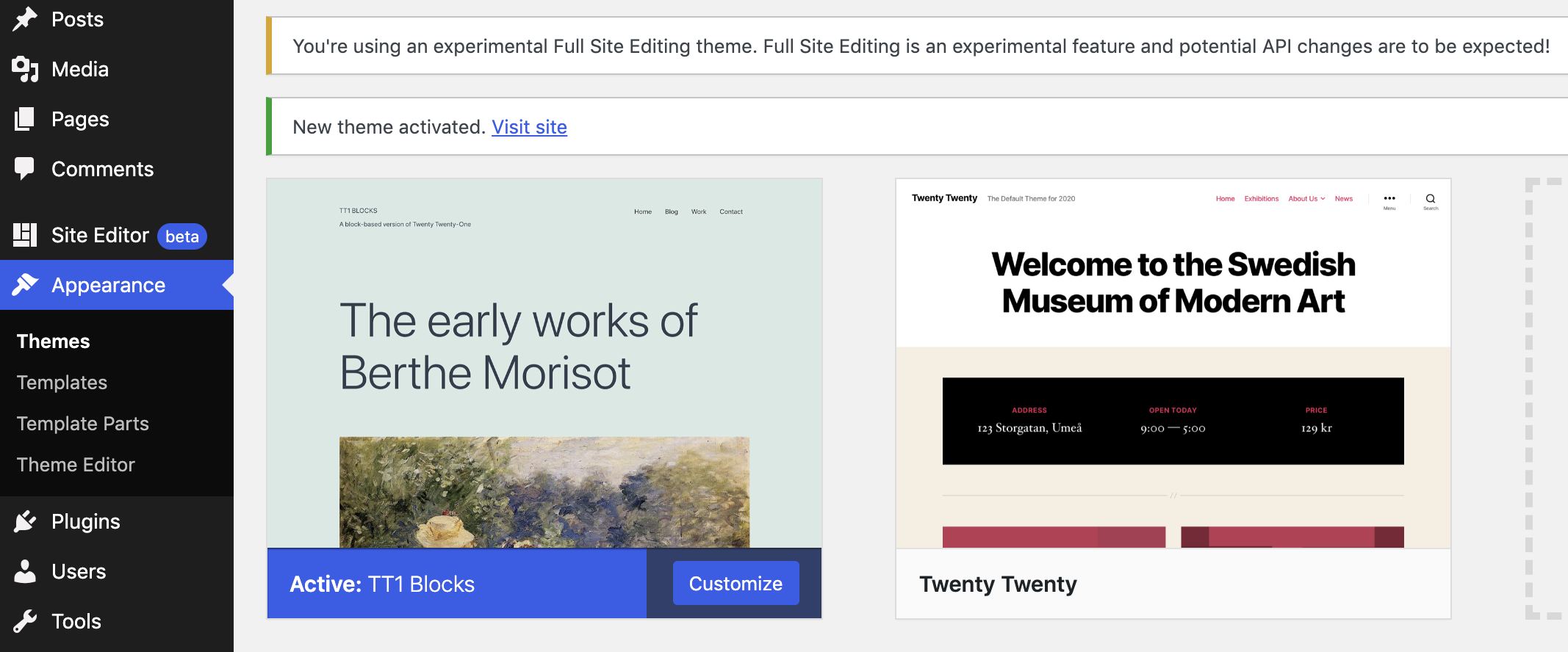Select the TT1 Blocks theme screenshot
This screenshot has height=652, width=1568.
pyautogui.click(x=544, y=363)
